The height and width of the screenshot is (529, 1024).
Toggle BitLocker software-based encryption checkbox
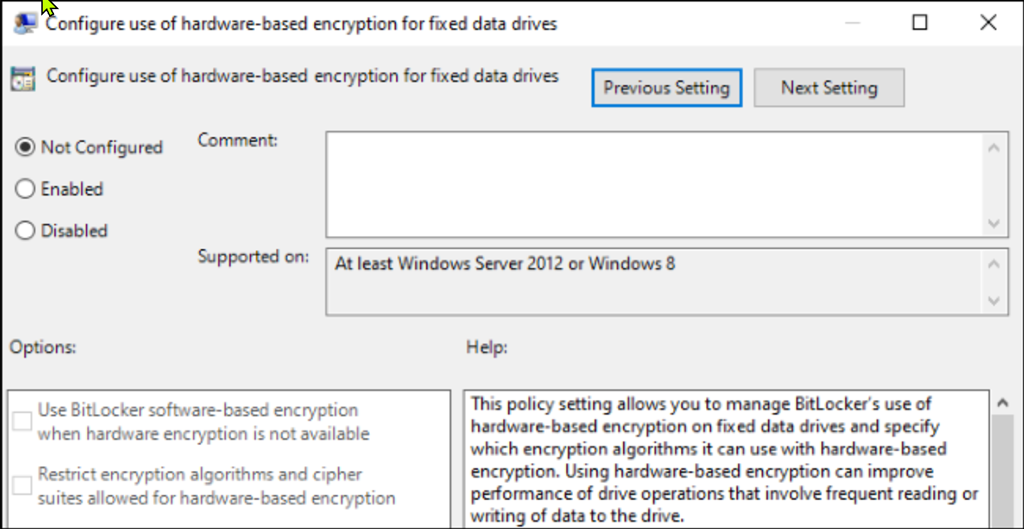click(x=22, y=421)
